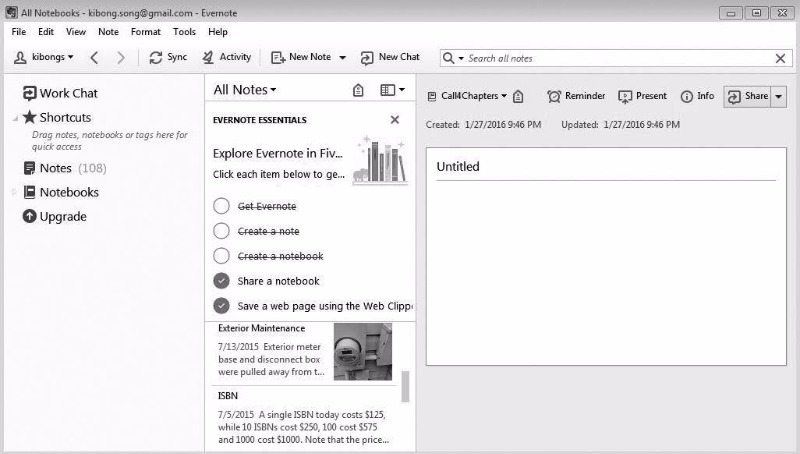Click the tag icon beside Call4Chapters

pos(518,96)
